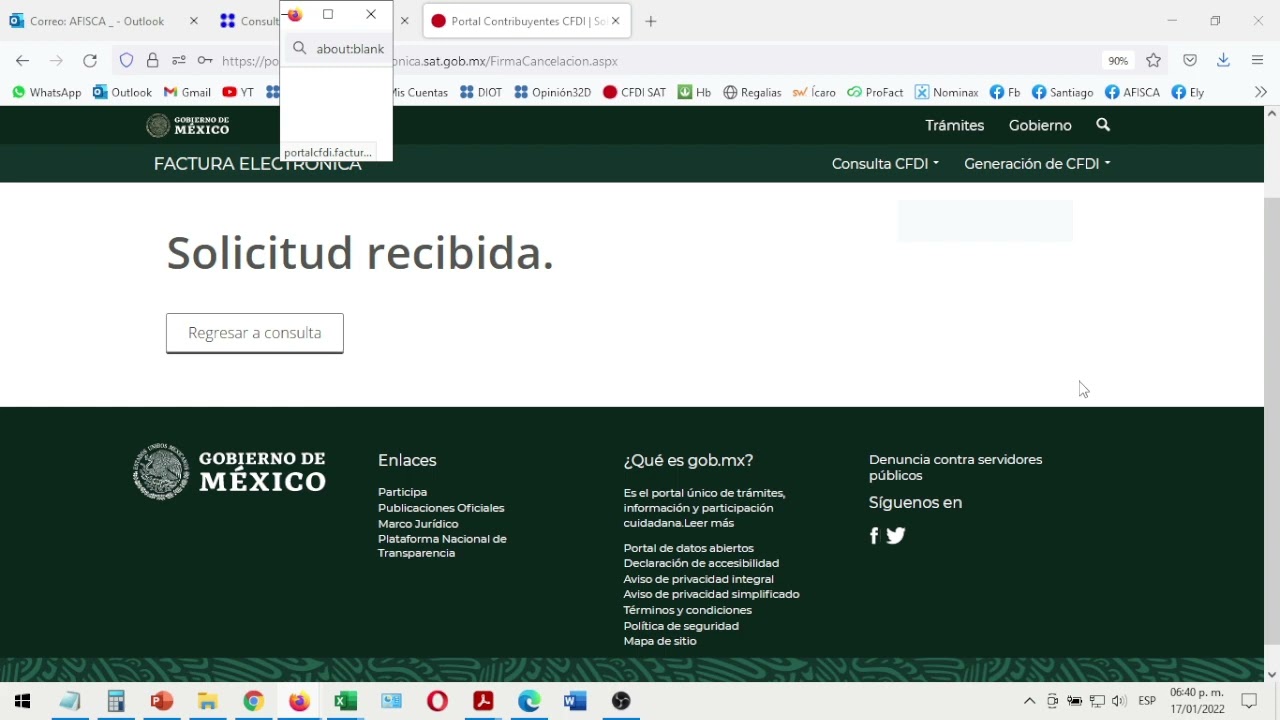Open the Twitter icon under Síguenos en
This screenshot has width=1280, height=720.
click(896, 536)
